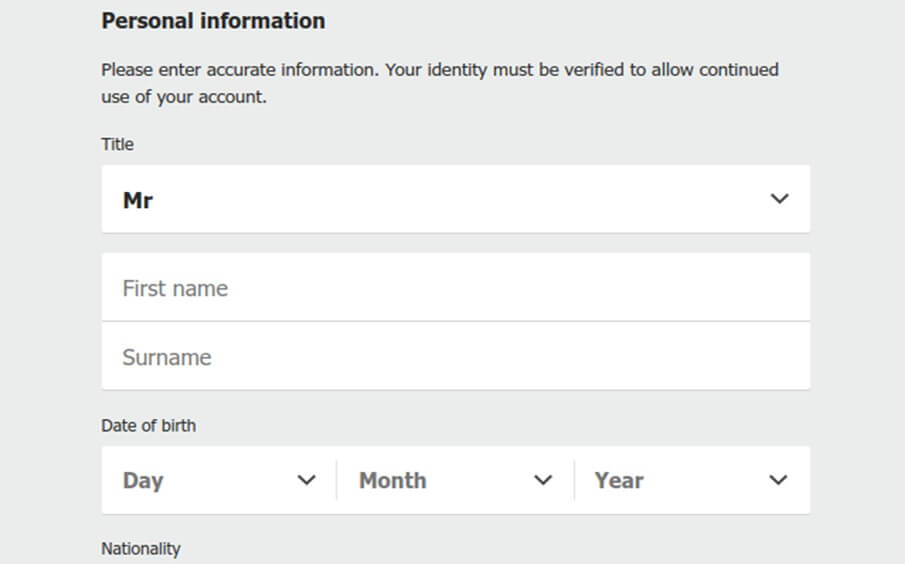Click the Day placeholder text
The width and height of the screenshot is (905, 564).
(x=143, y=481)
